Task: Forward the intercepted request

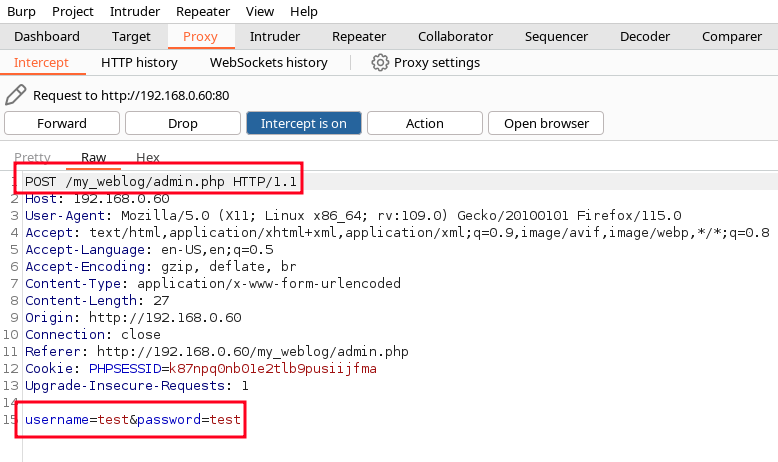Action: click(x=62, y=123)
